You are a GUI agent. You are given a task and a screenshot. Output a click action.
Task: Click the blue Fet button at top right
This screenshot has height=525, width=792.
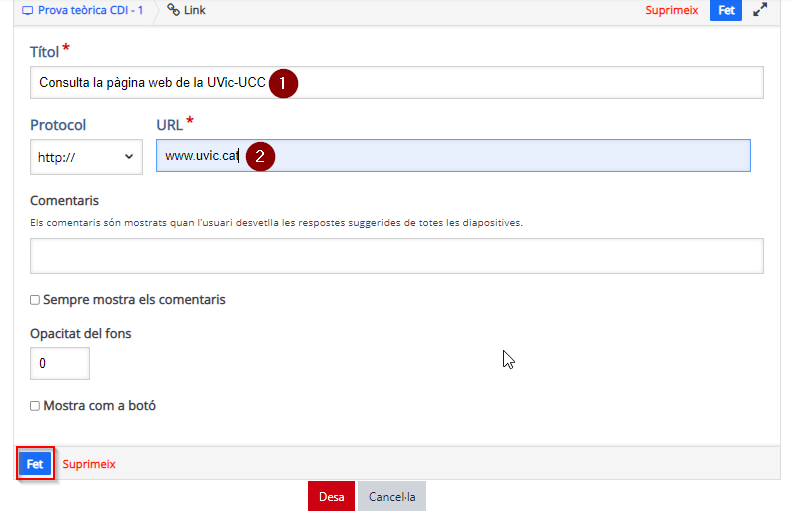click(x=726, y=10)
